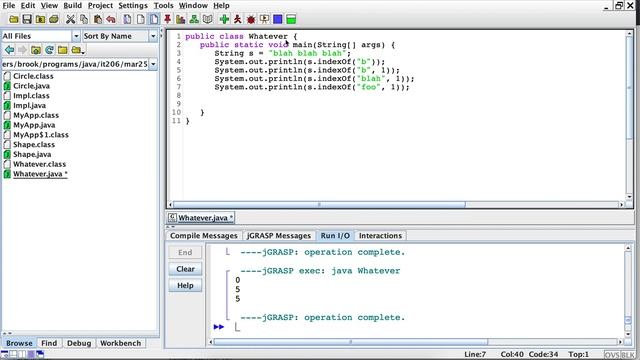Click the open book documentation icon
Screen dimensions: 640x360
point(207,19)
